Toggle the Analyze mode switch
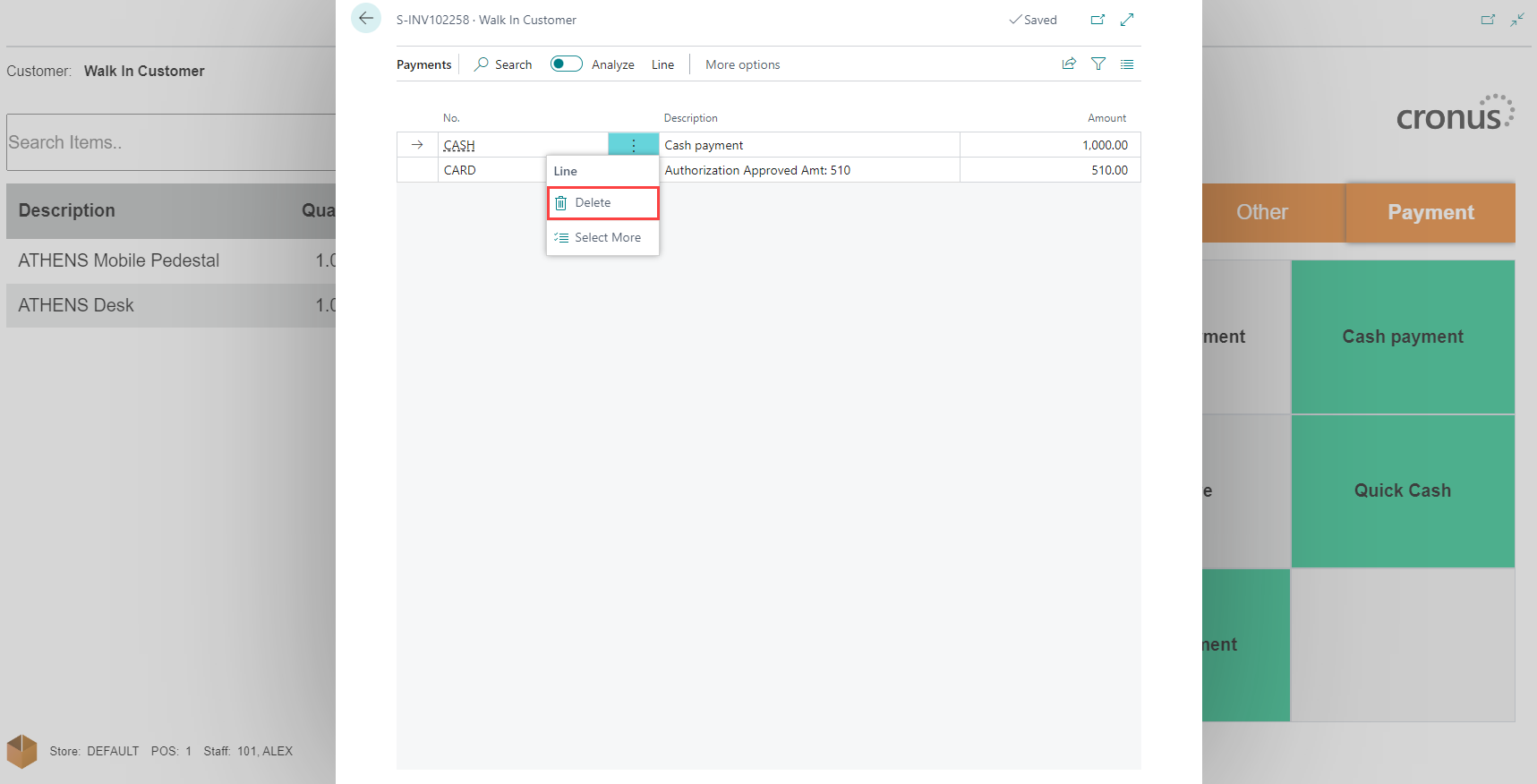Screen dimensions: 1537x784 pyautogui.click(x=566, y=64)
